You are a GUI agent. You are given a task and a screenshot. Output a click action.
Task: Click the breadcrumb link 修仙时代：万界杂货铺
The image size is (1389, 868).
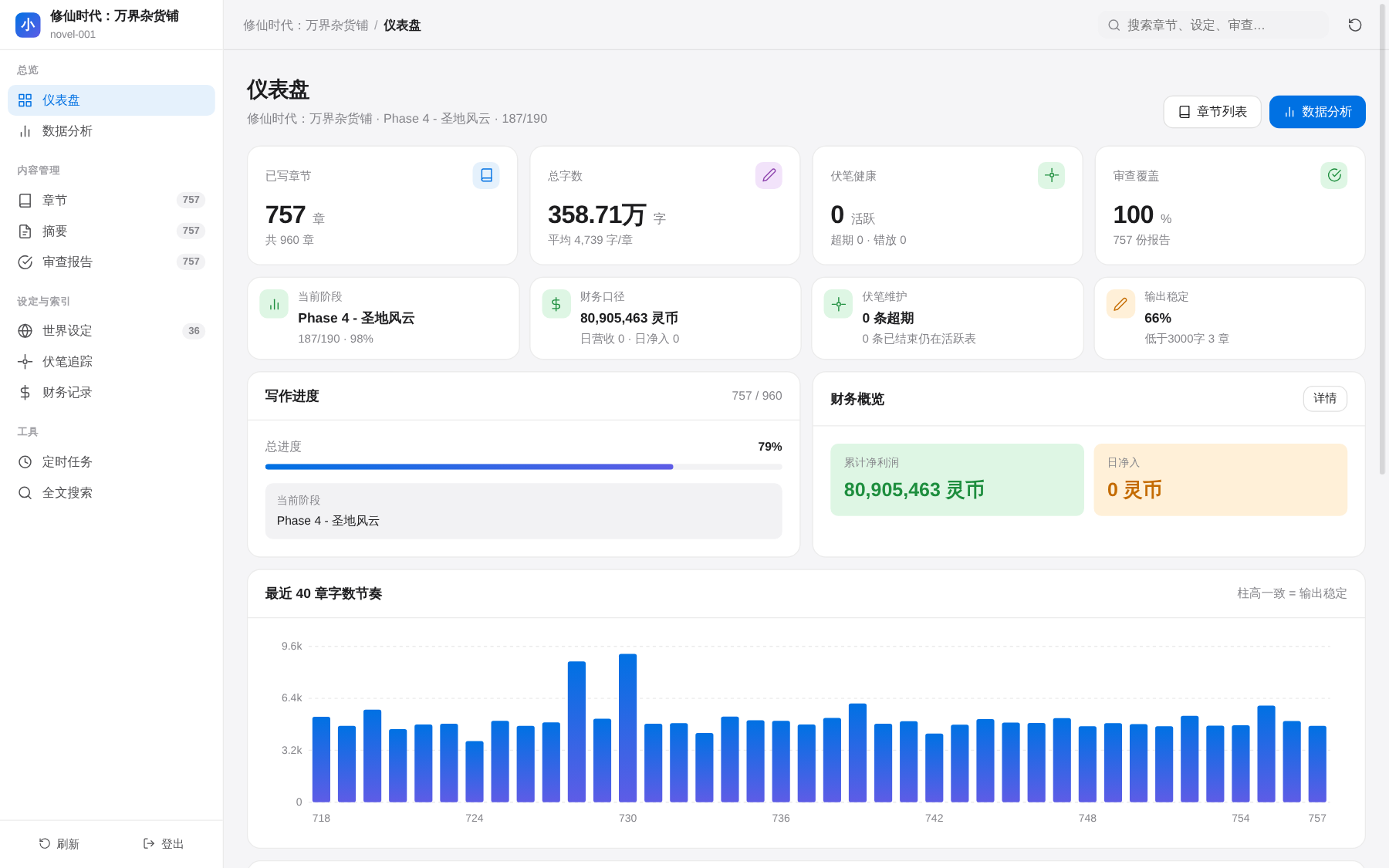306,25
